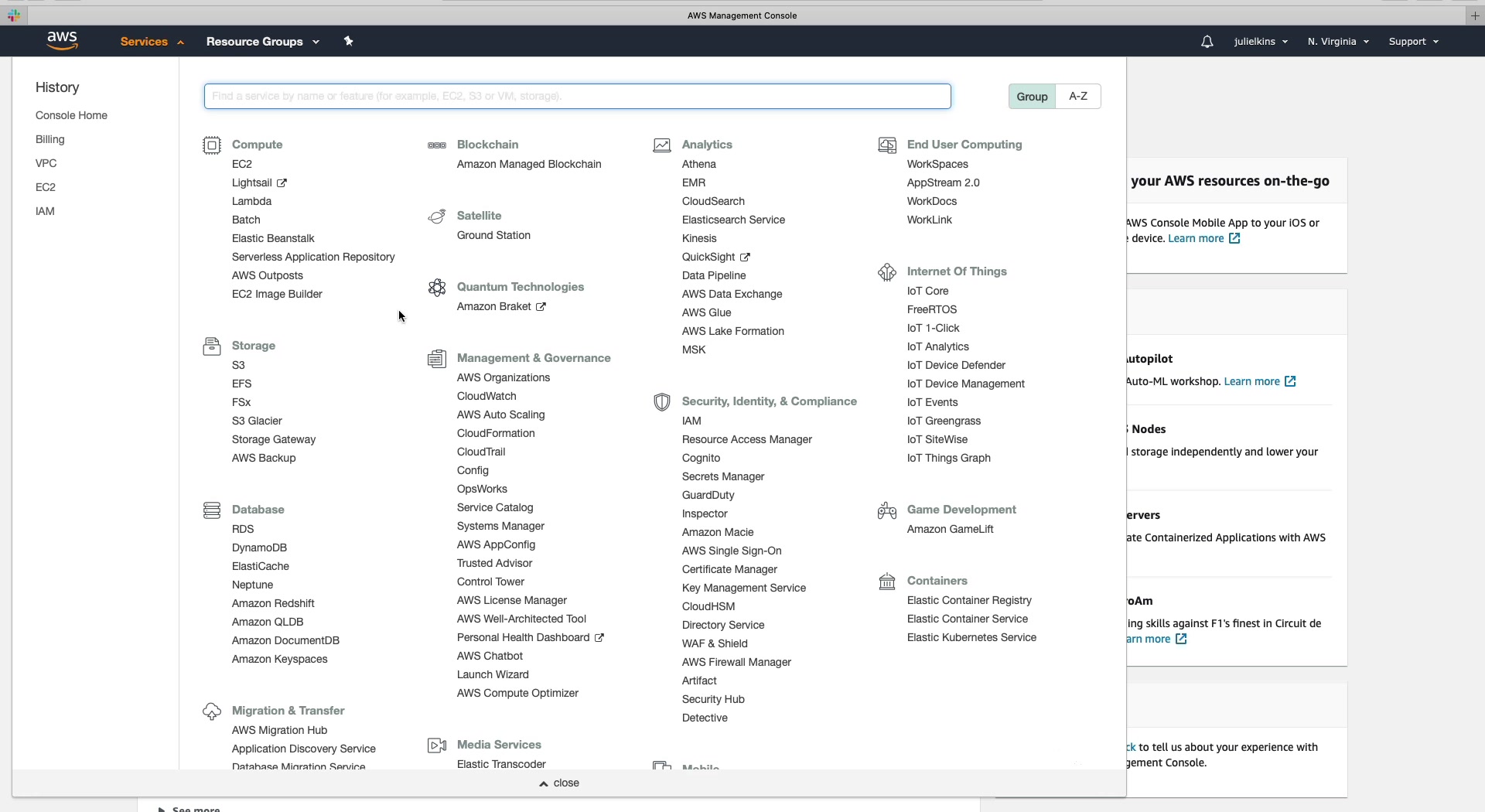Expand the See more section

click(x=189, y=809)
